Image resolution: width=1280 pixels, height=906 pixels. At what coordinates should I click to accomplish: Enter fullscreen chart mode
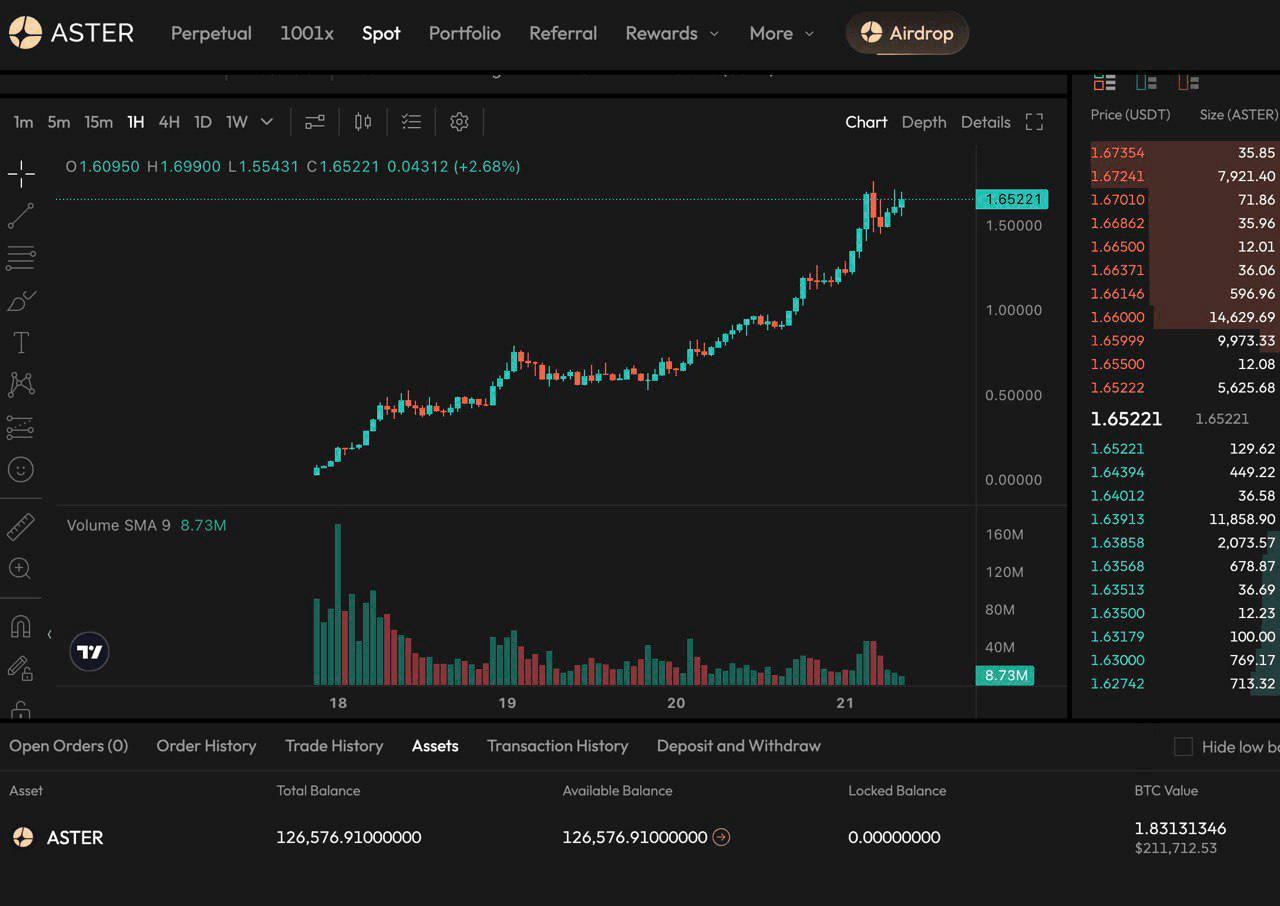1035,122
